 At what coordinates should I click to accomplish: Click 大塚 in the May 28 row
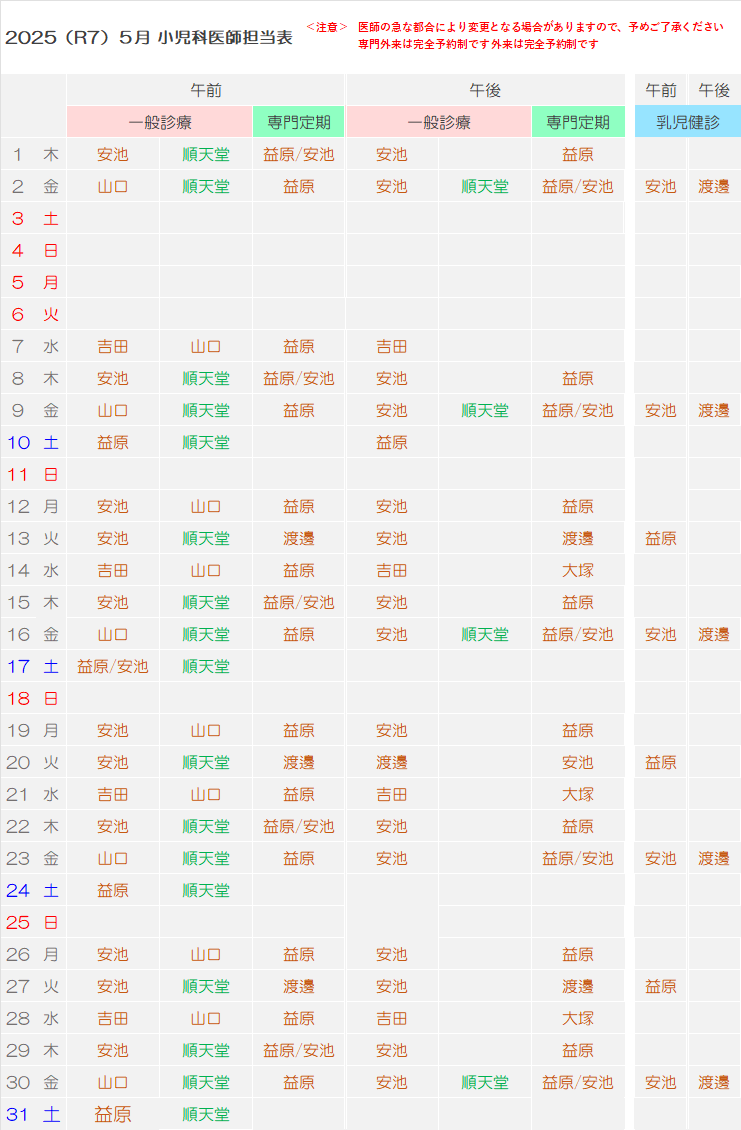pyautogui.click(x=577, y=1019)
